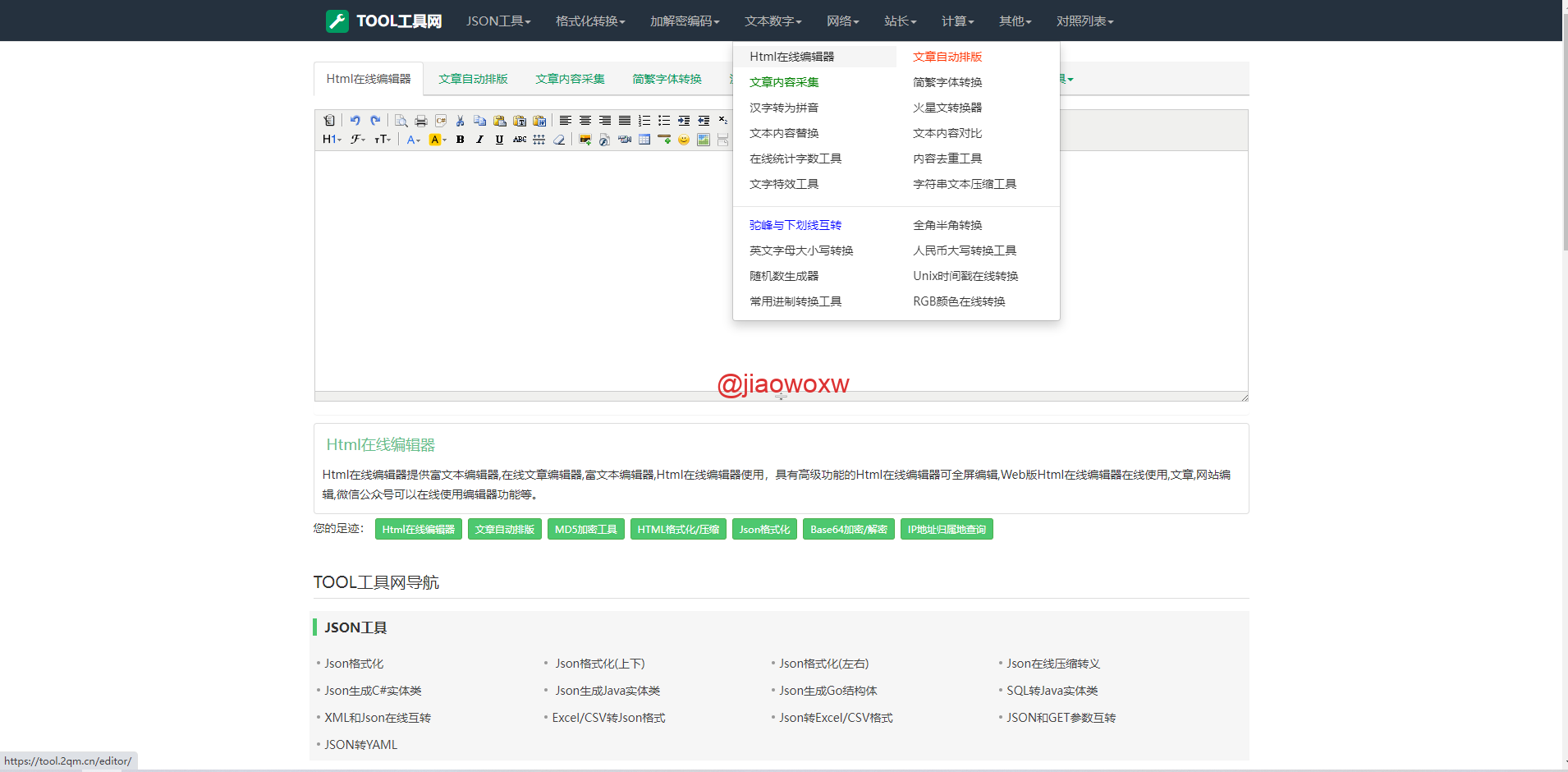The width and height of the screenshot is (1568, 772).
Task: Align text left in editor
Action: pos(566,121)
